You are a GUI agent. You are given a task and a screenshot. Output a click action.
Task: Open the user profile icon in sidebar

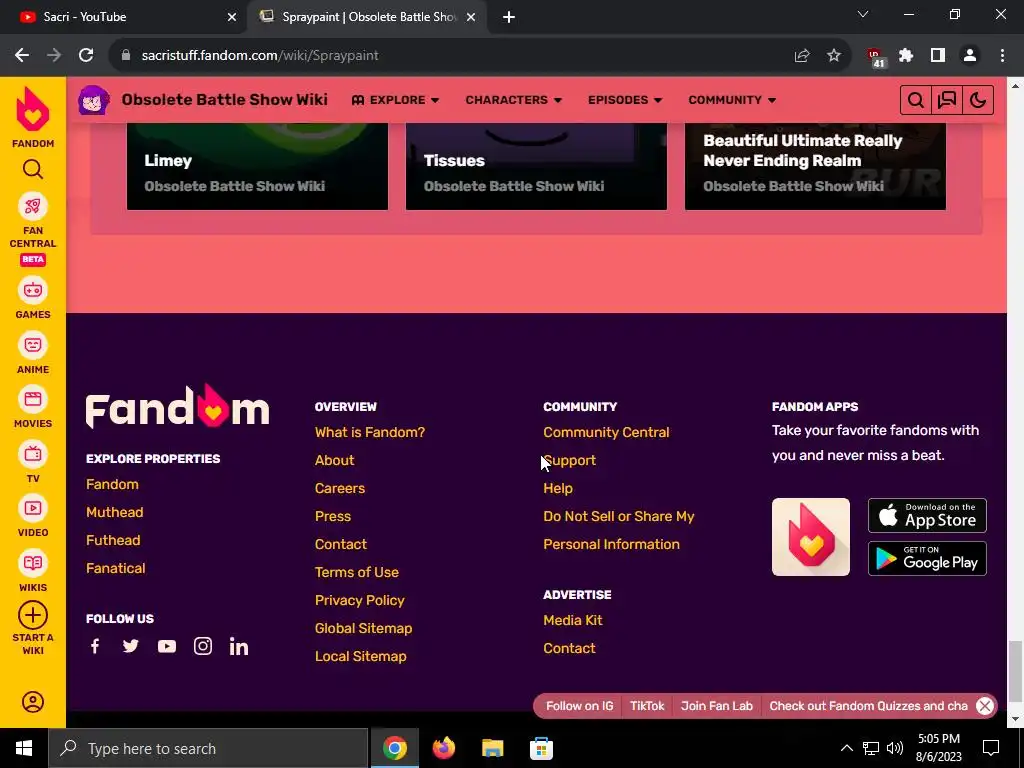pos(33,702)
